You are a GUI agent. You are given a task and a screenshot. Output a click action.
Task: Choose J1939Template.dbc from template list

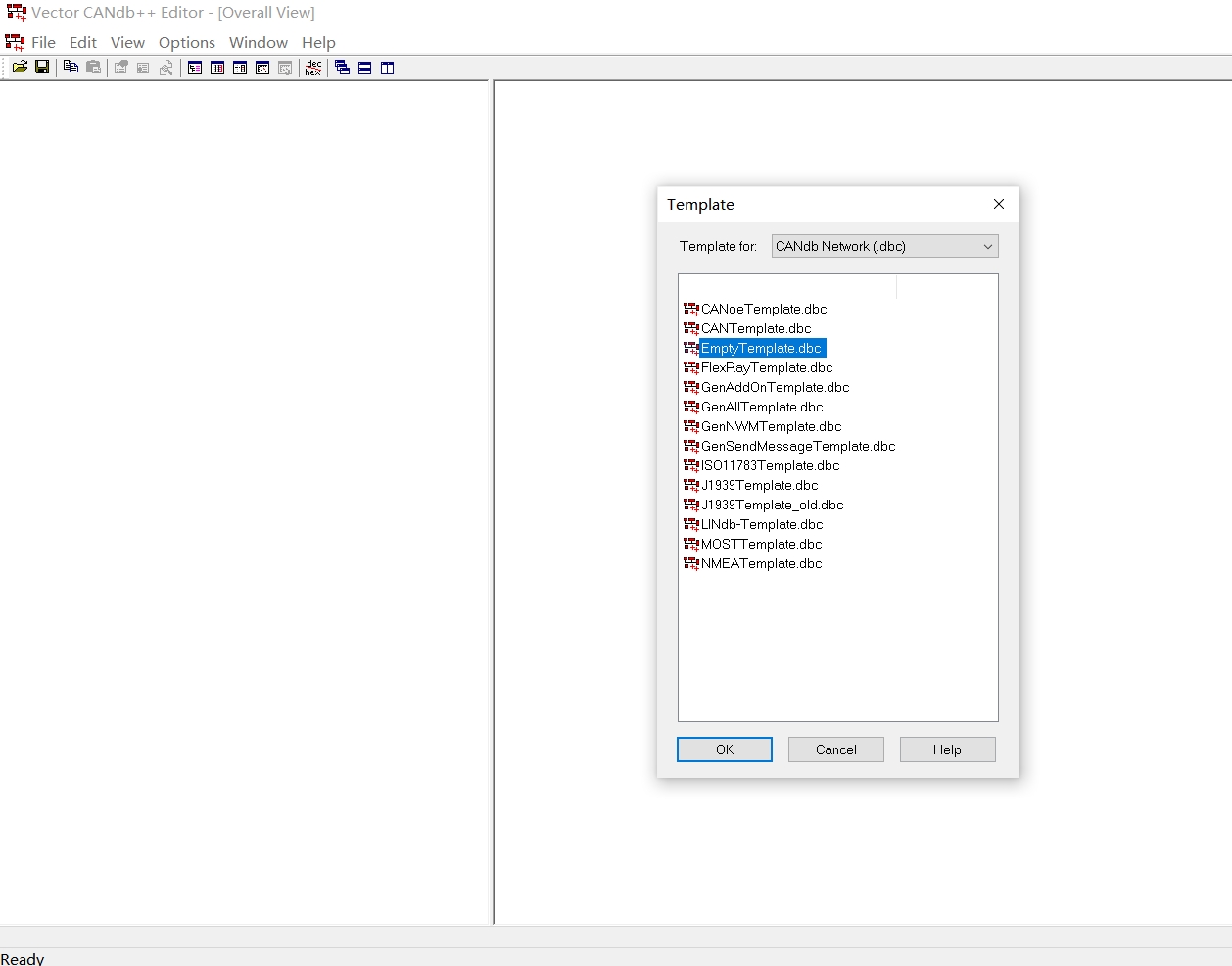[759, 486]
